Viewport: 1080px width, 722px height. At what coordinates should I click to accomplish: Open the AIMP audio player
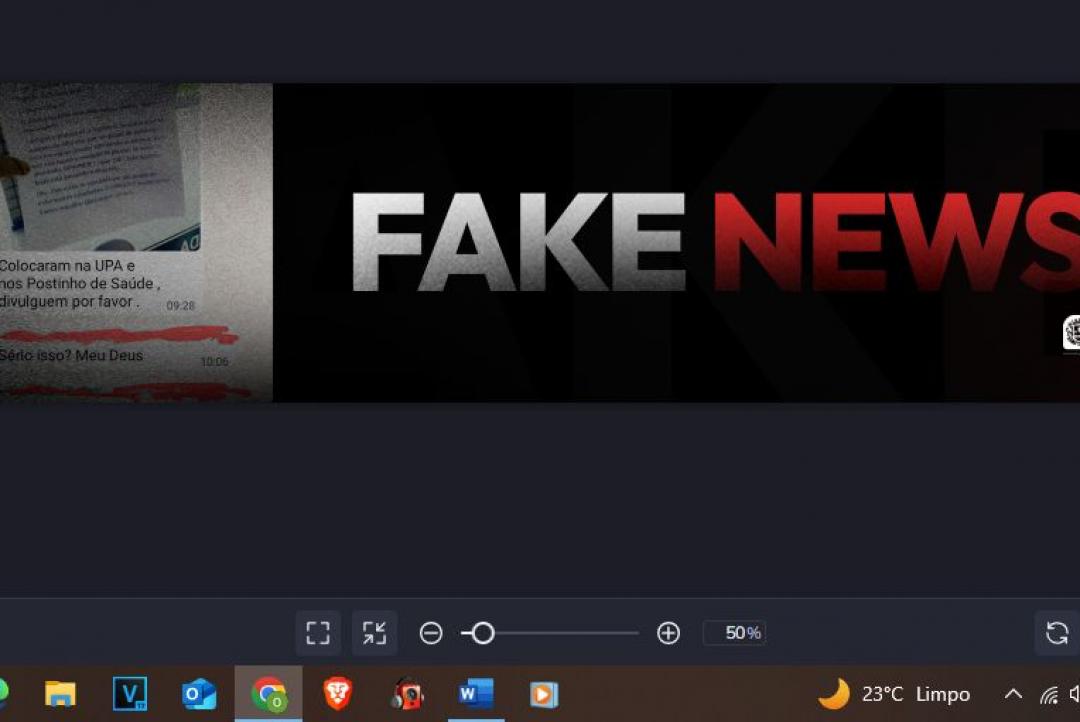407,694
